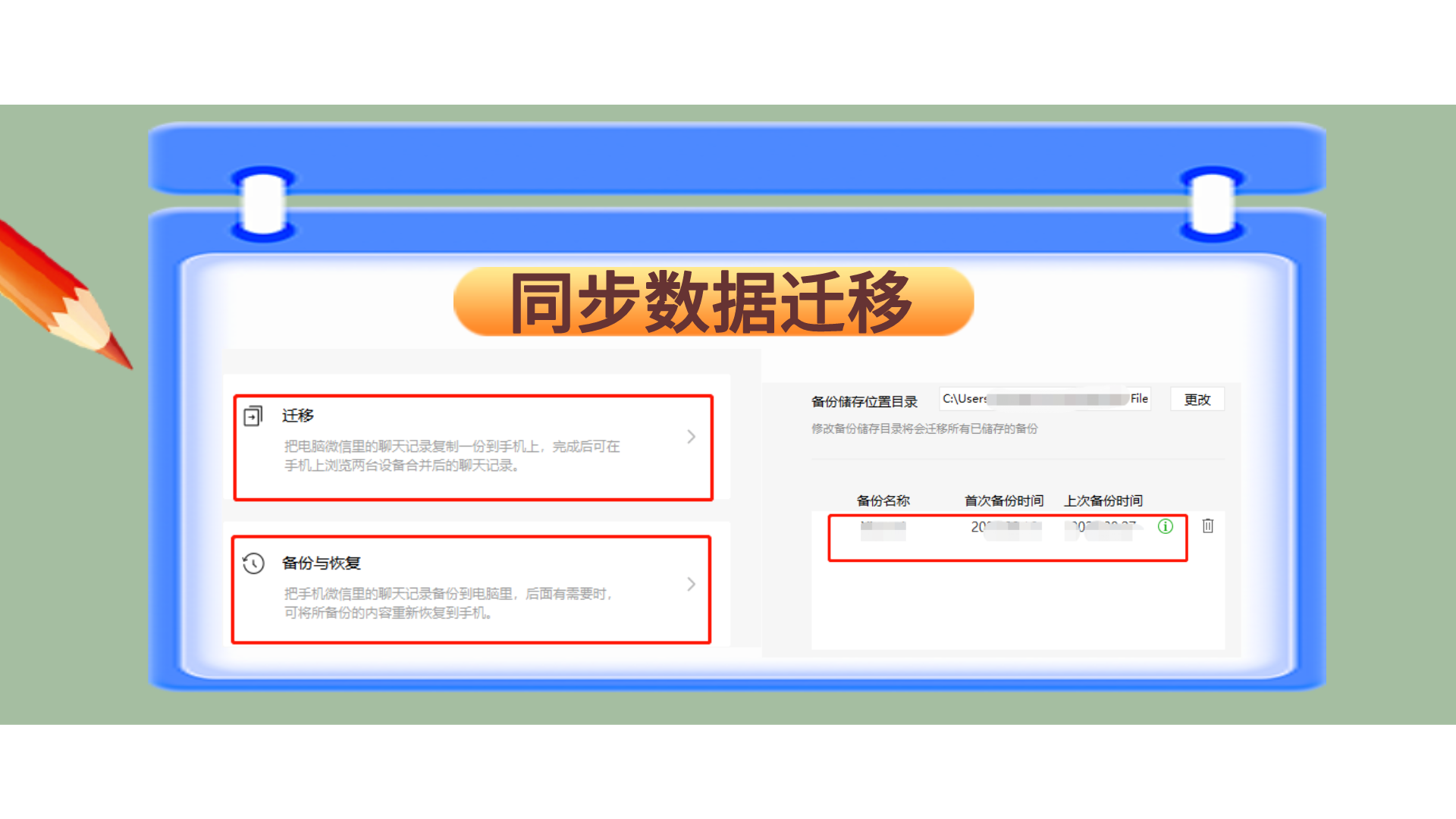Screen dimensions: 1456x819
Task: Click the 备份储存位置目录 label
Action: click(x=864, y=402)
